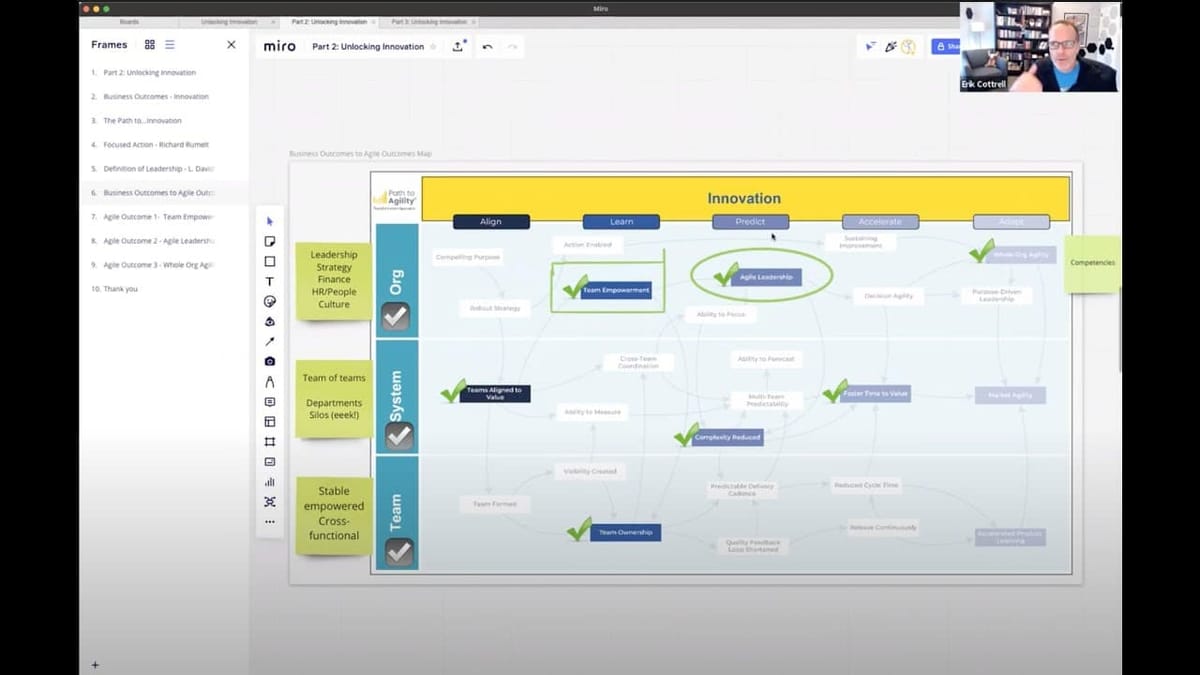Image resolution: width=1200 pixels, height=675 pixels.
Task: Switch frames list to grid view
Action: tap(150, 44)
